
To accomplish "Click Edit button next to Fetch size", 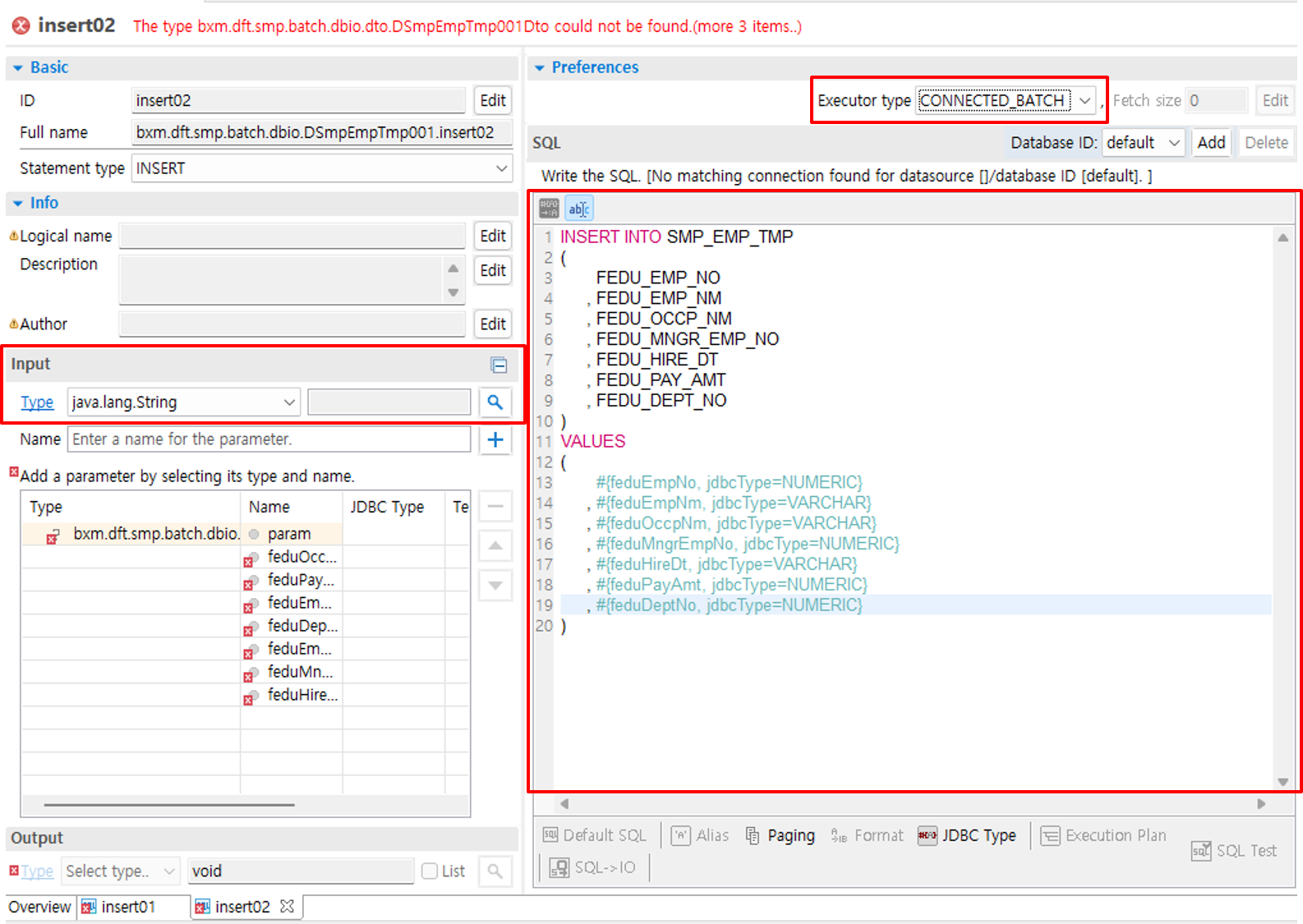I will tap(1275, 100).
